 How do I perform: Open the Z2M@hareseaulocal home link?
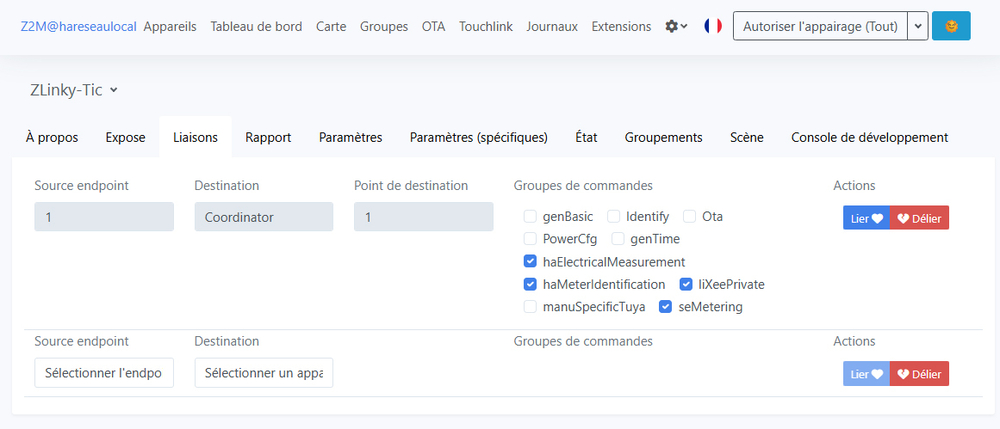click(x=78, y=27)
